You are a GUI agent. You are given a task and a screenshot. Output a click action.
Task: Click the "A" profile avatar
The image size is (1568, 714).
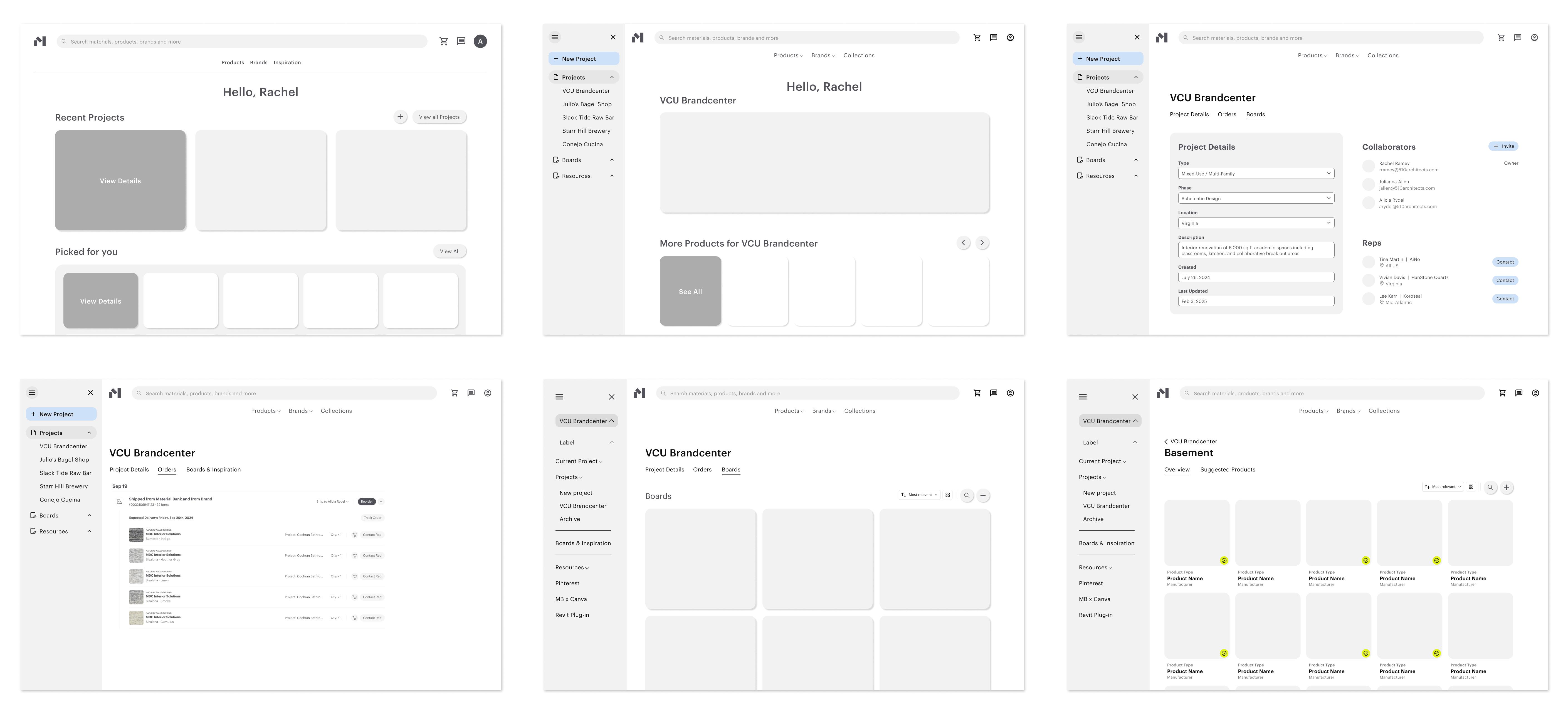(480, 41)
